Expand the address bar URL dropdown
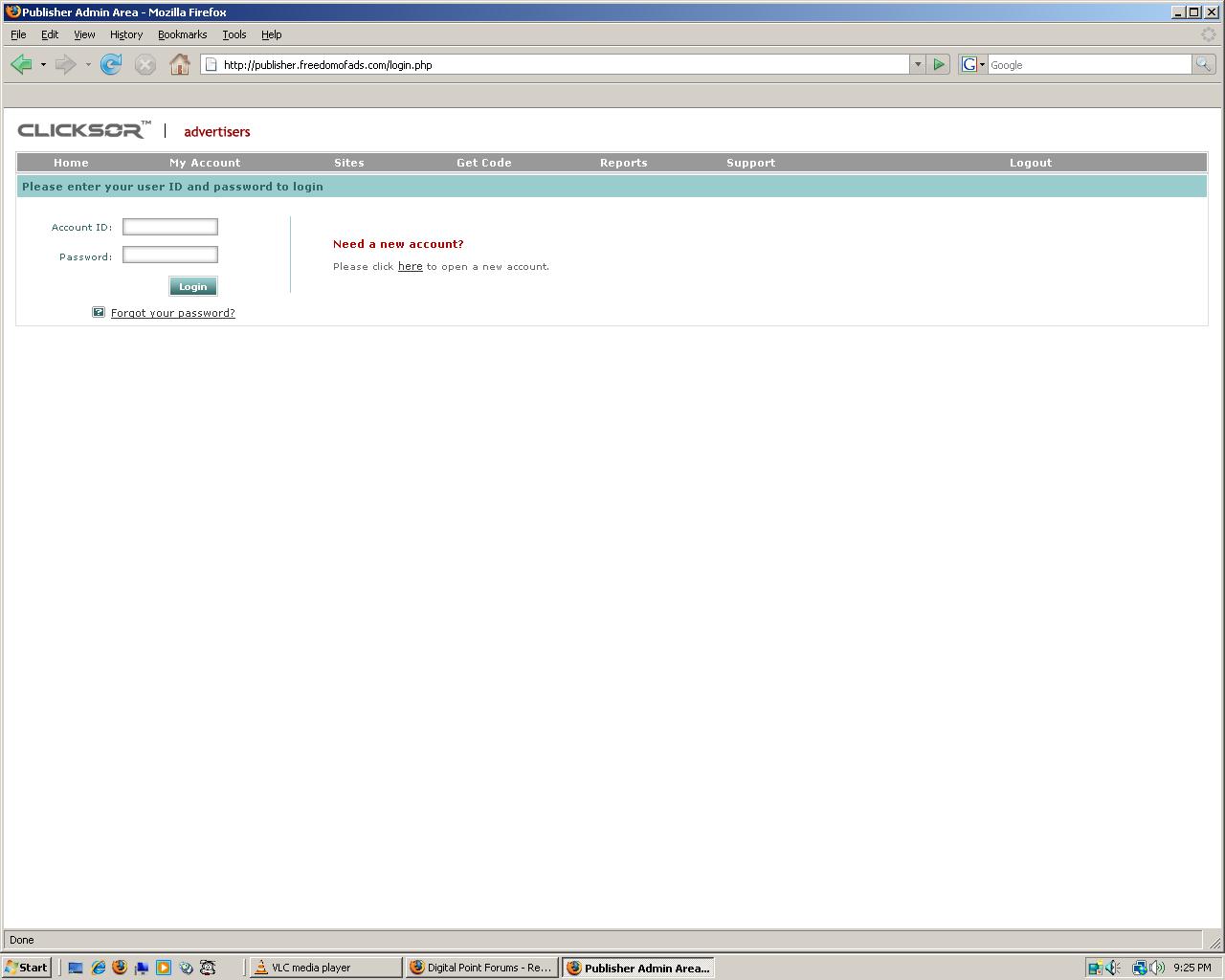The height and width of the screenshot is (980, 1225). (918, 64)
